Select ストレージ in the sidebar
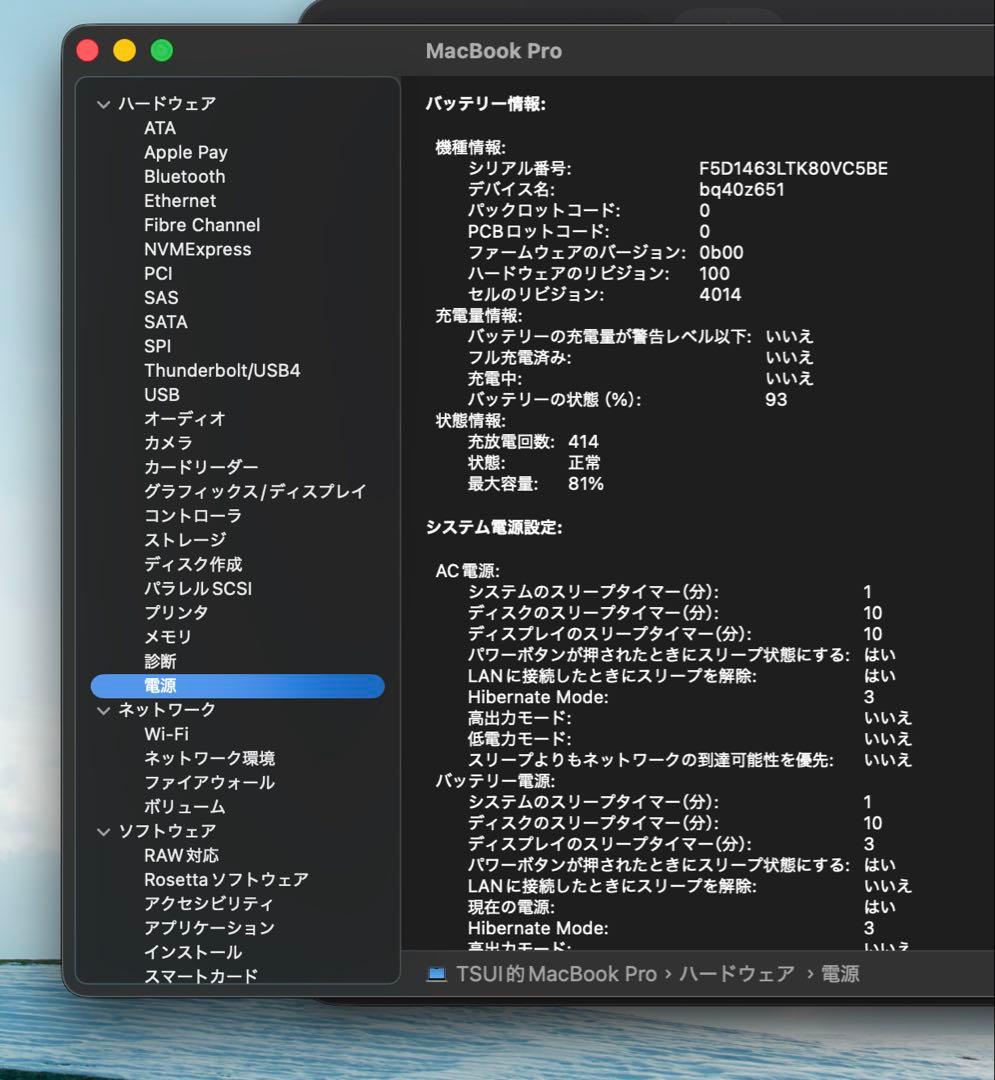This screenshot has height=1080, width=995. coord(183,540)
